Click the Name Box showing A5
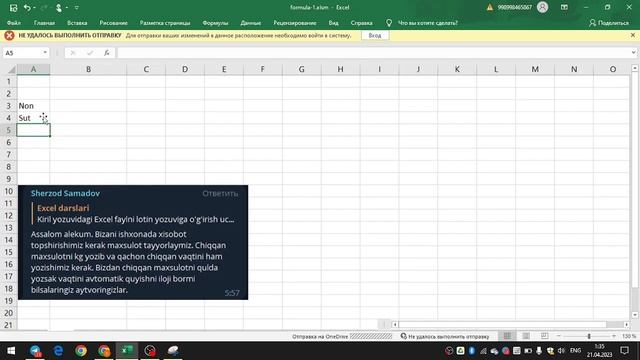The image size is (640, 360). pyautogui.click(x=22, y=53)
